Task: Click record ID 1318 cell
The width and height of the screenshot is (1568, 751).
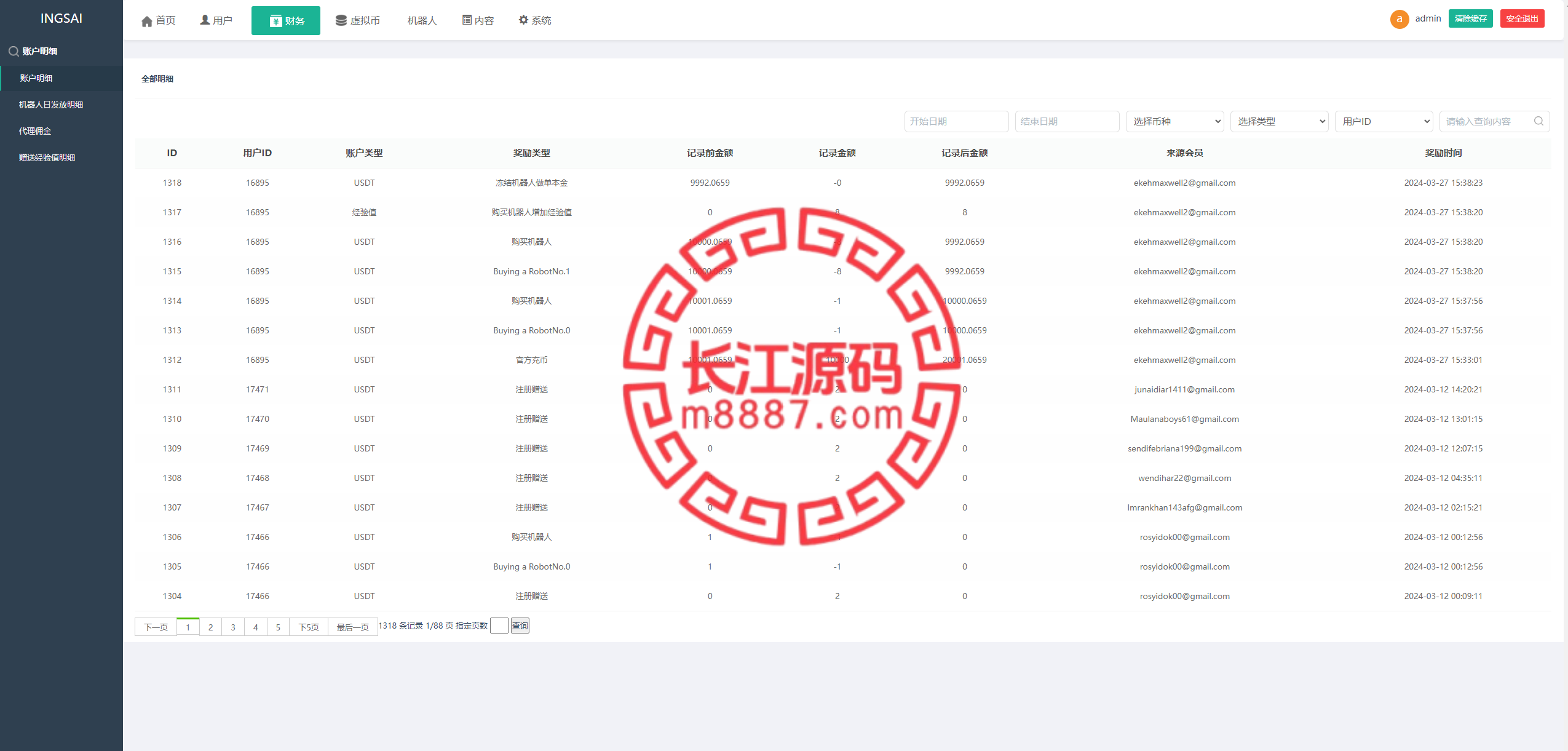Action: (172, 183)
